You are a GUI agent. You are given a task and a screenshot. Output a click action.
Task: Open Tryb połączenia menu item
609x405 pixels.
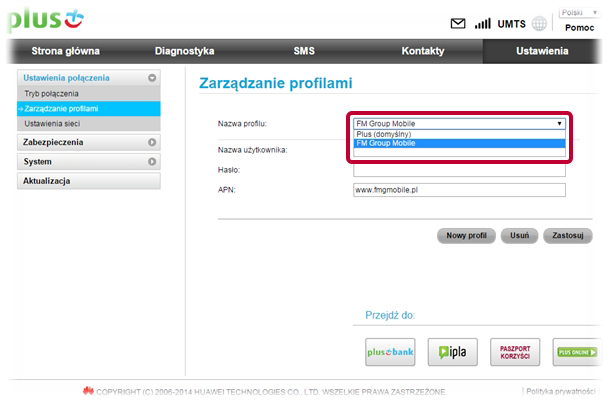89,94
